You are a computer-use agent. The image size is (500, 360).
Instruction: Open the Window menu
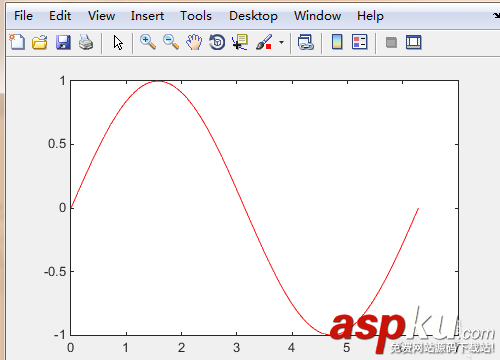click(317, 16)
